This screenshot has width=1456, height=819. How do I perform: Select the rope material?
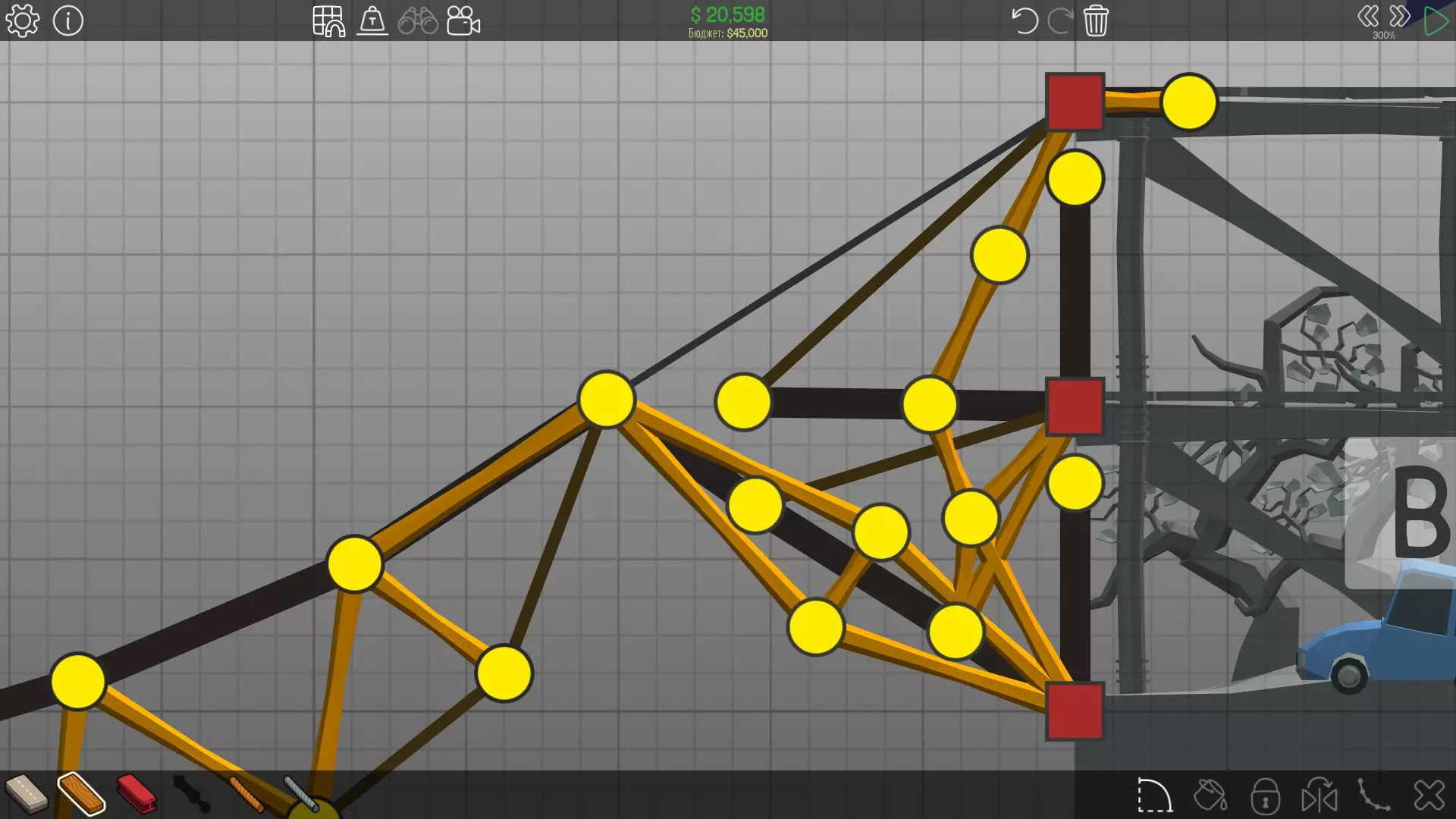pyautogui.click(x=246, y=793)
